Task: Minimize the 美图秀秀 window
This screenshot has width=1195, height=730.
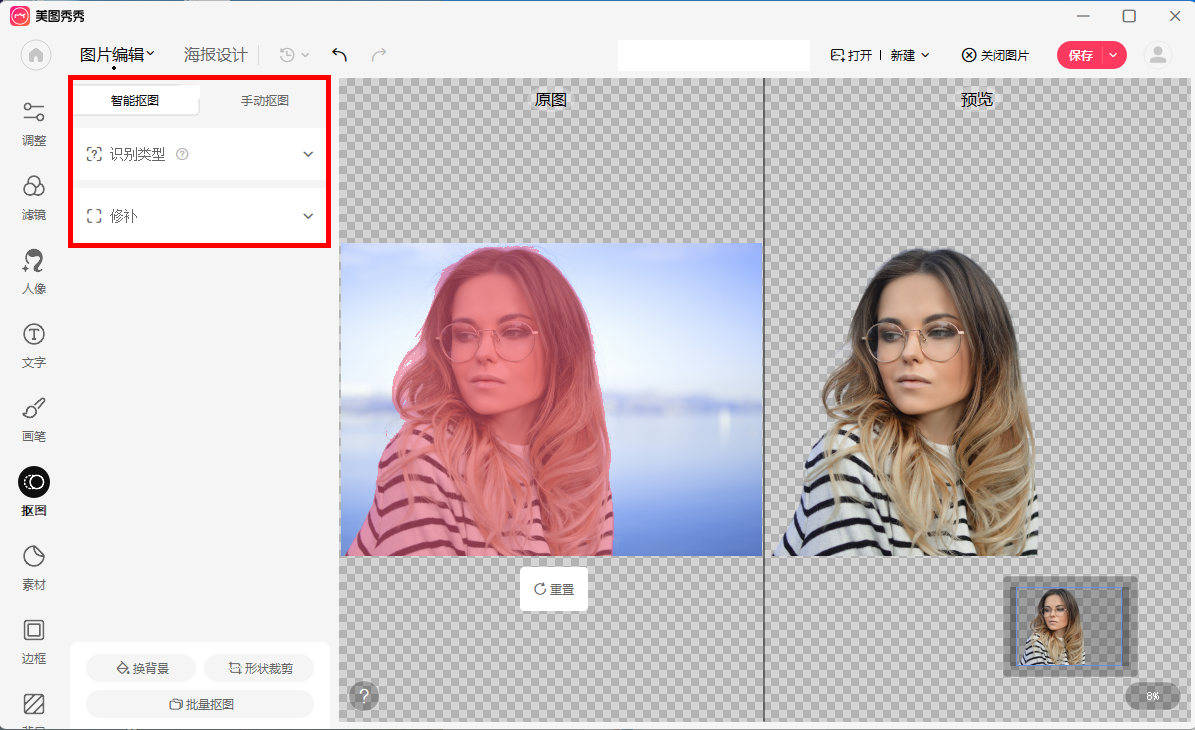Action: [x=1083, y=15]
